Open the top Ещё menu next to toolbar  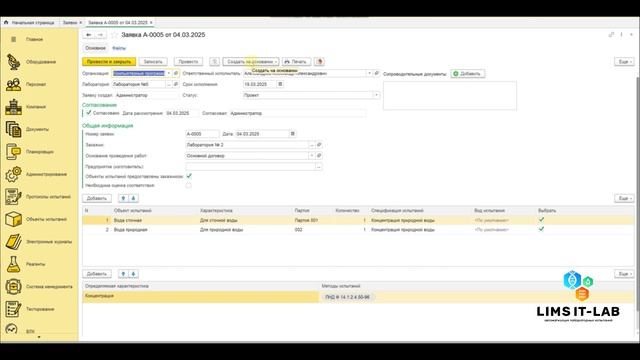tap(624, 62)
